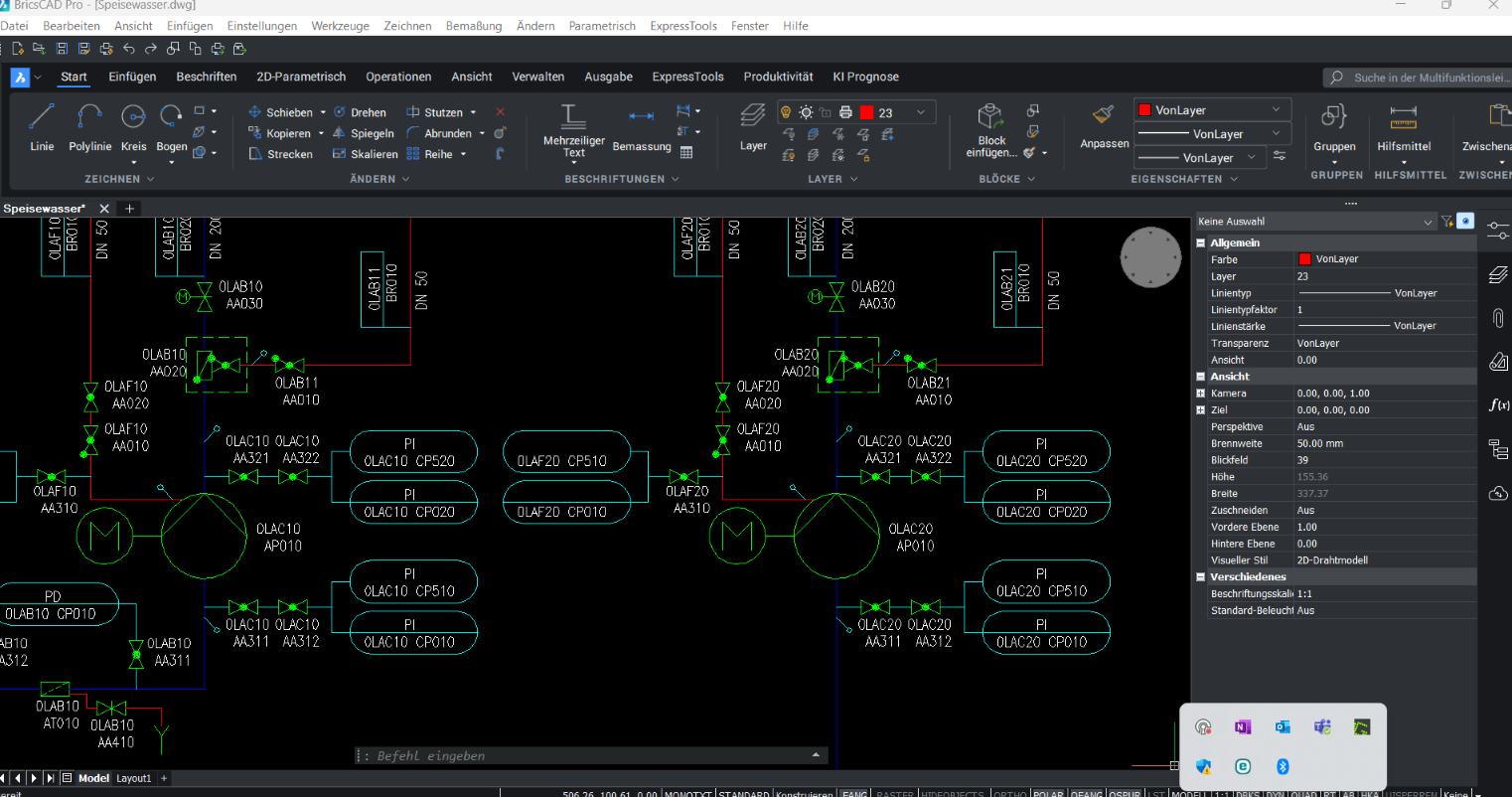The width and height of the screenshot is (1512, 797).
Task: Select the Linie drawing tool
Action: click(42, 127)
